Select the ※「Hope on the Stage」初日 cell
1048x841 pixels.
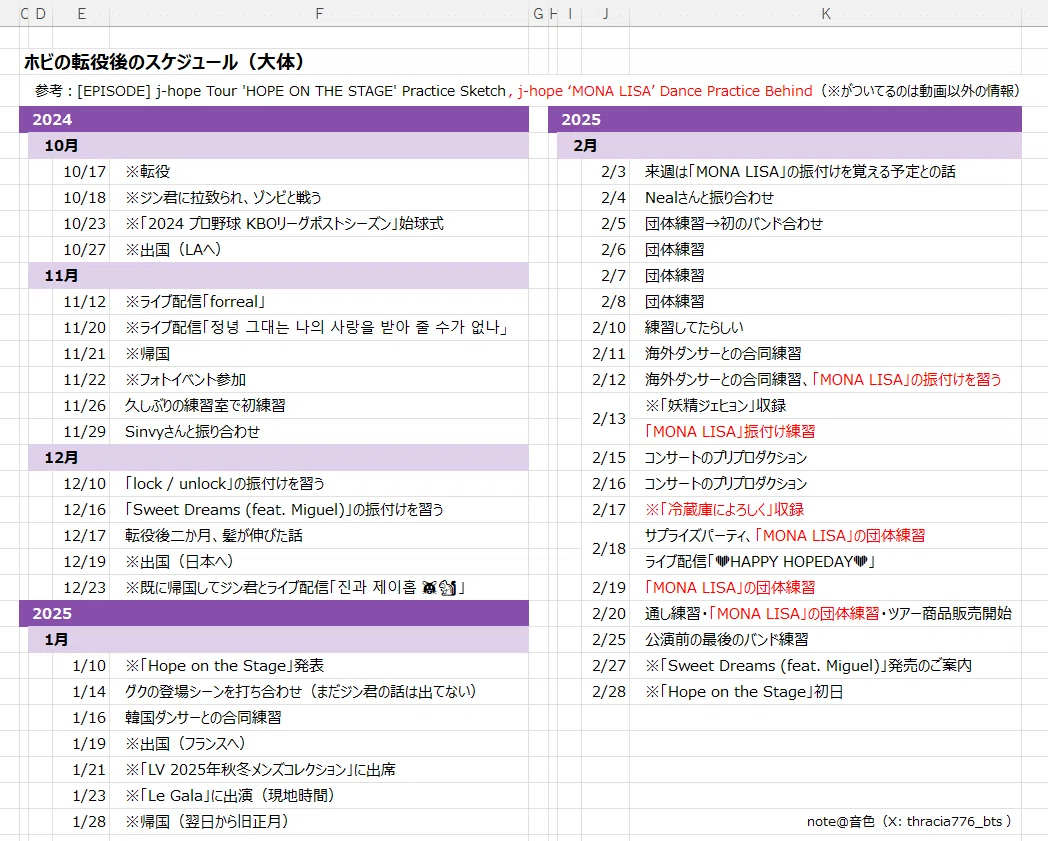coord(825,691)
